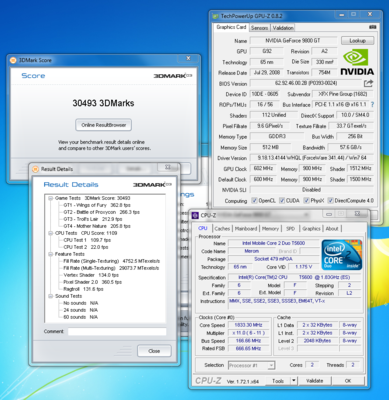Screen dimensions: 389x400
Task: Click the Lookup button in GPU-Z
Action: pyautogui.click(x=357, y=41)
